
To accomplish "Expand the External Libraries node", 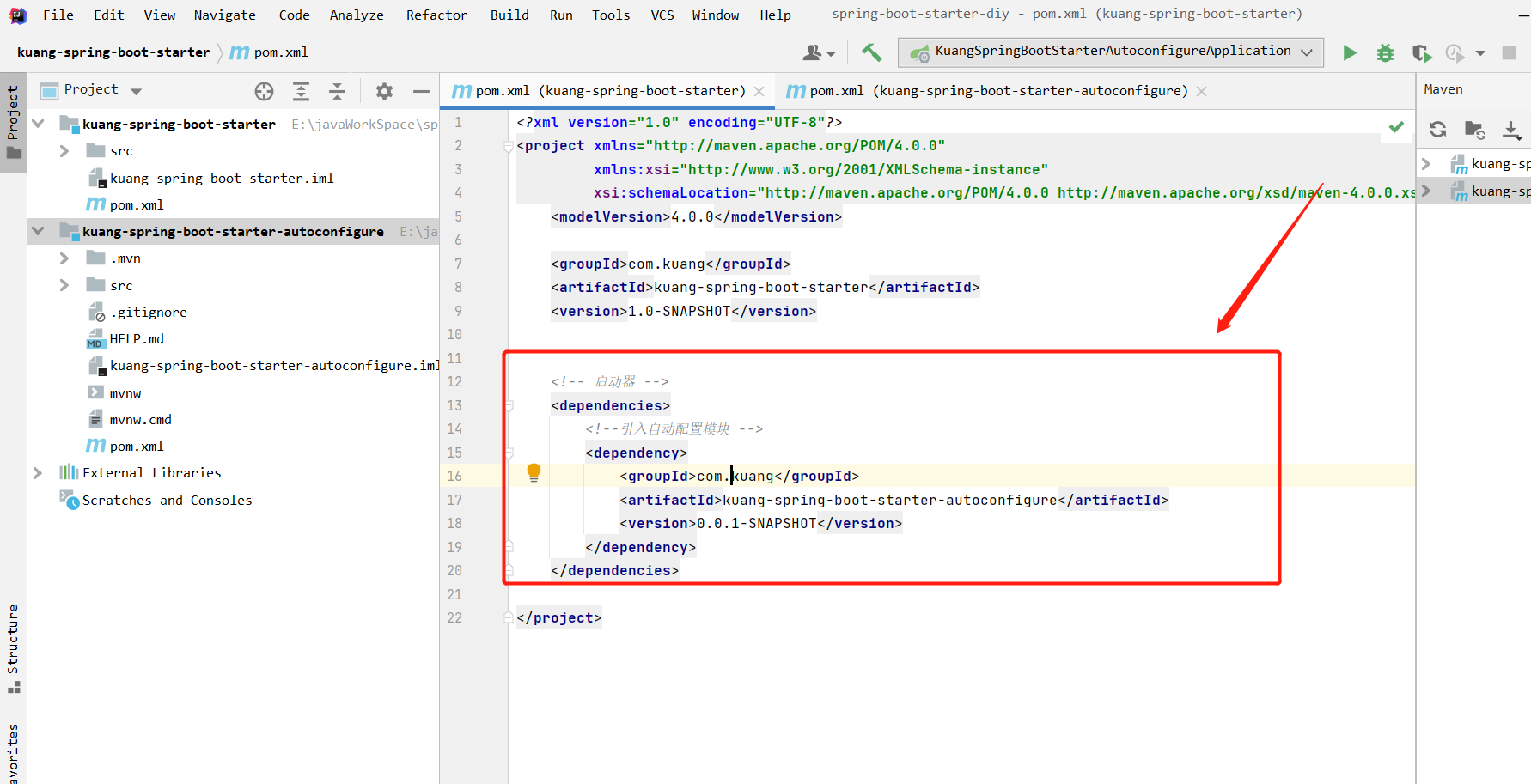I will coord(38,473).
